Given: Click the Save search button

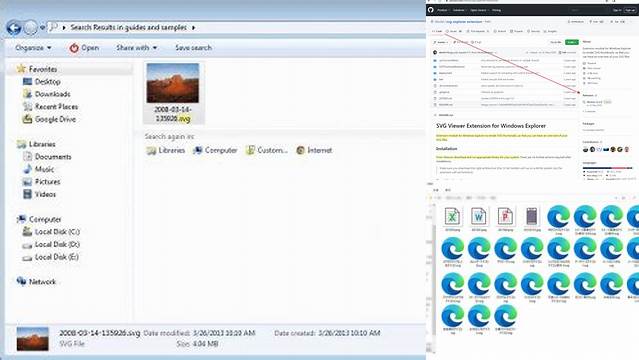Looking at the screenshot, I should coord(193,48).
